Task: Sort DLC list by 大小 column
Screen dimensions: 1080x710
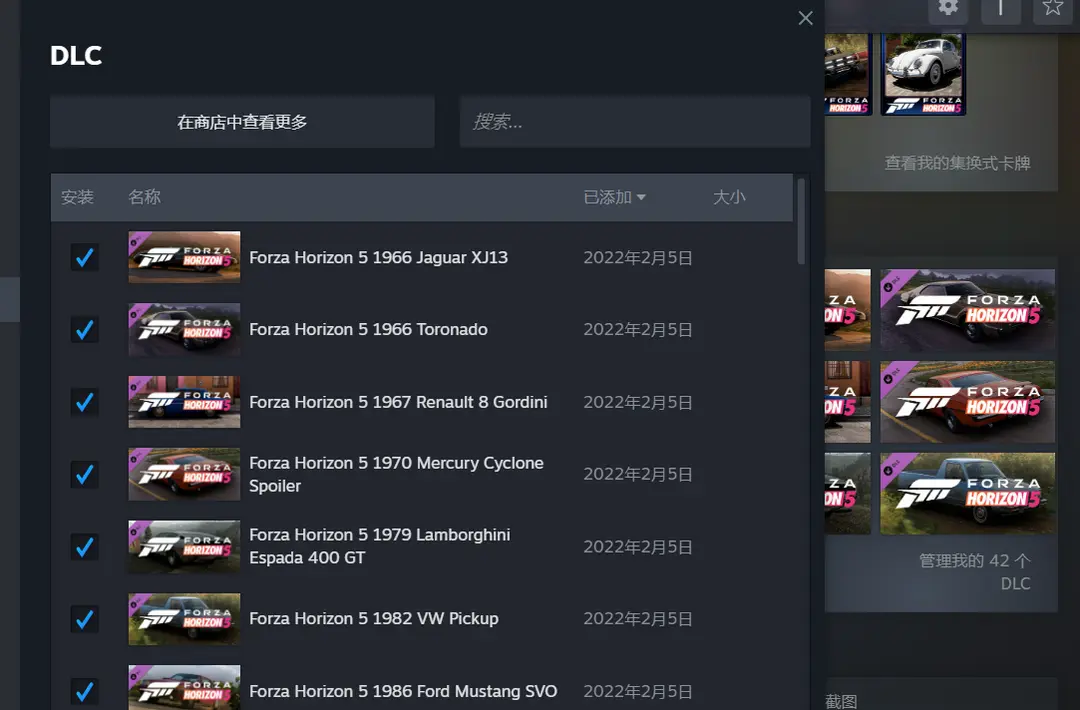Action: [x=729, y=197]
